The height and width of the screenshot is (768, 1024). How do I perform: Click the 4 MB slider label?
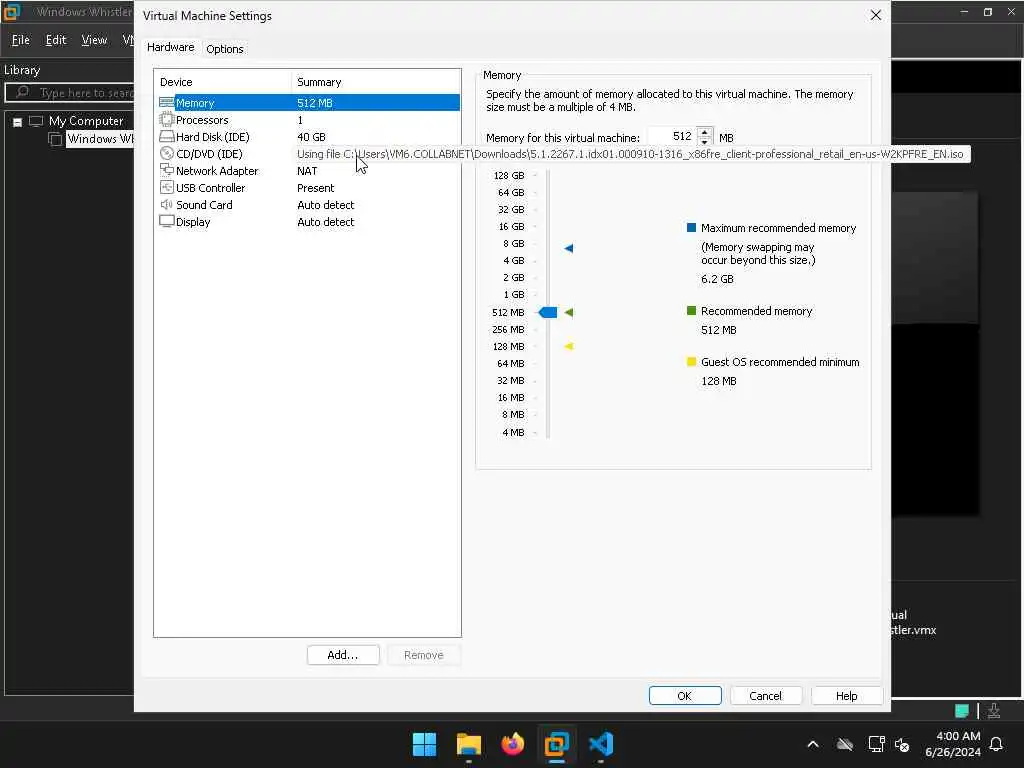click(x=513, y=432)
